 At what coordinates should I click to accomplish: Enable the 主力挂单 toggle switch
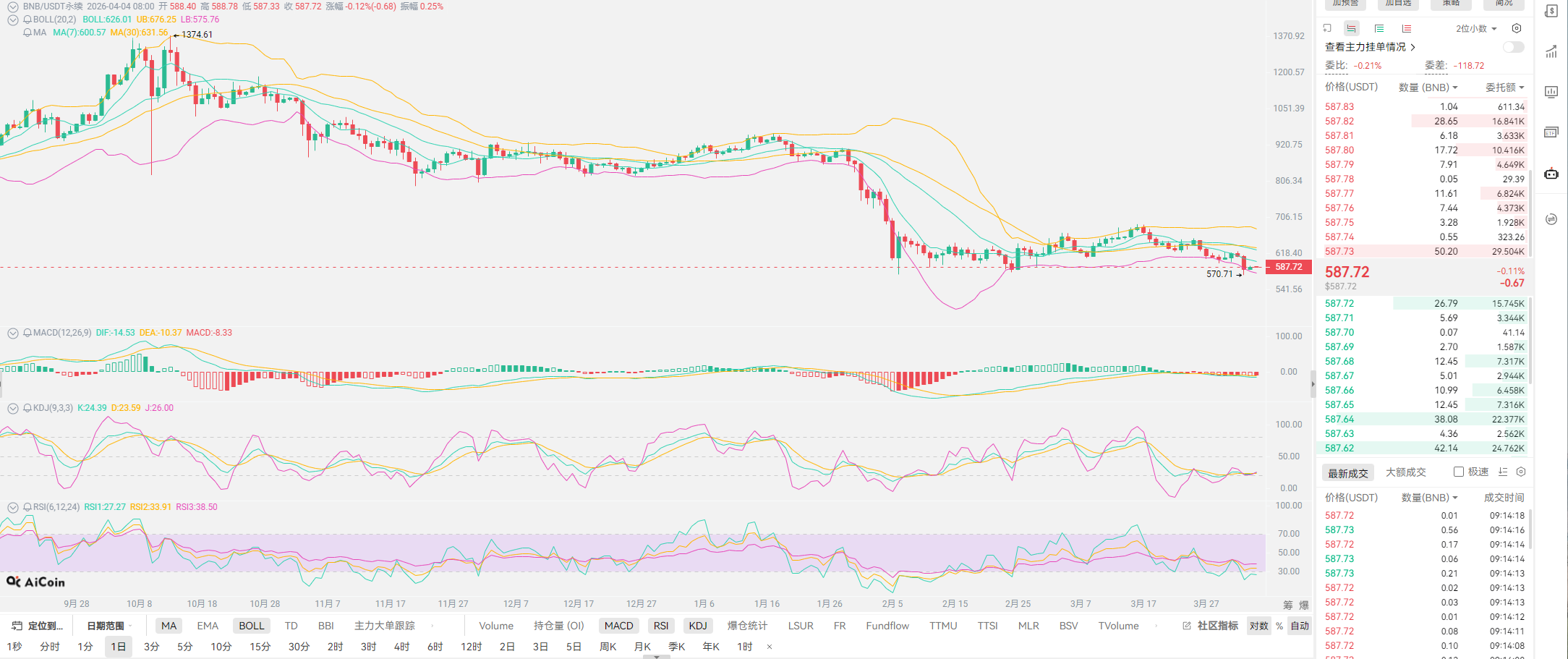click(x=1513, y=47)
